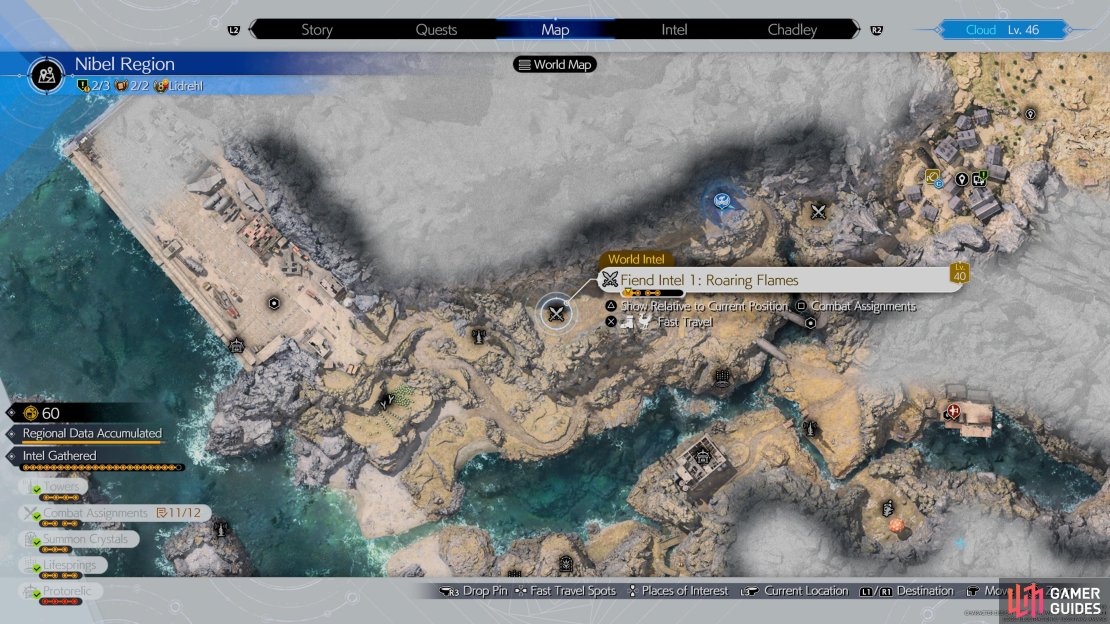
Task: Toggle the Summon Crystals category checkmark
Action: pos(37,543)
